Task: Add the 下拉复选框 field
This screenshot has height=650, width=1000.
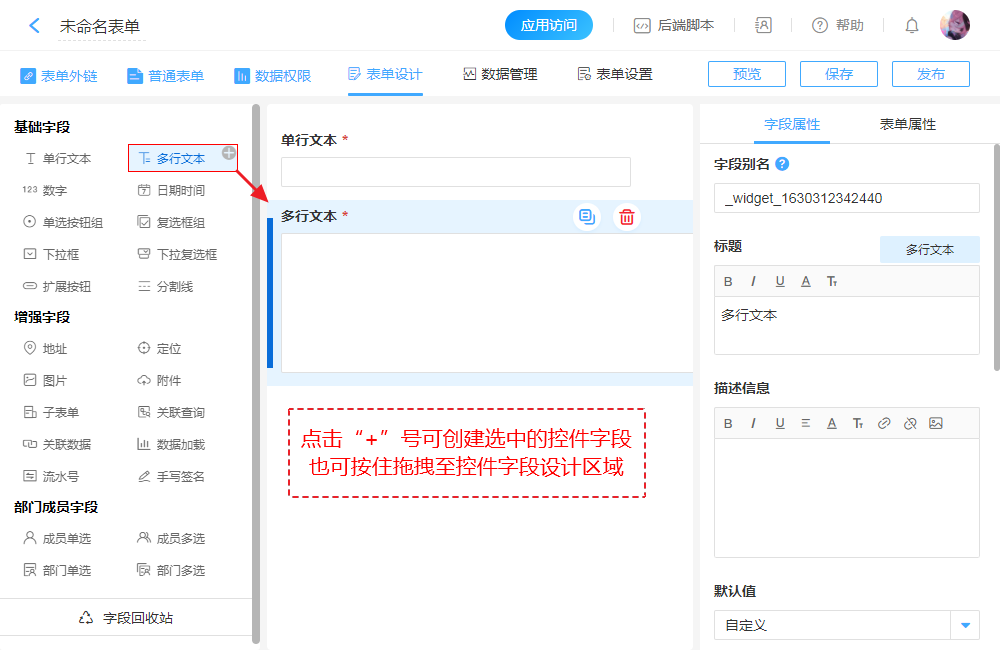Action: [178, 254]
